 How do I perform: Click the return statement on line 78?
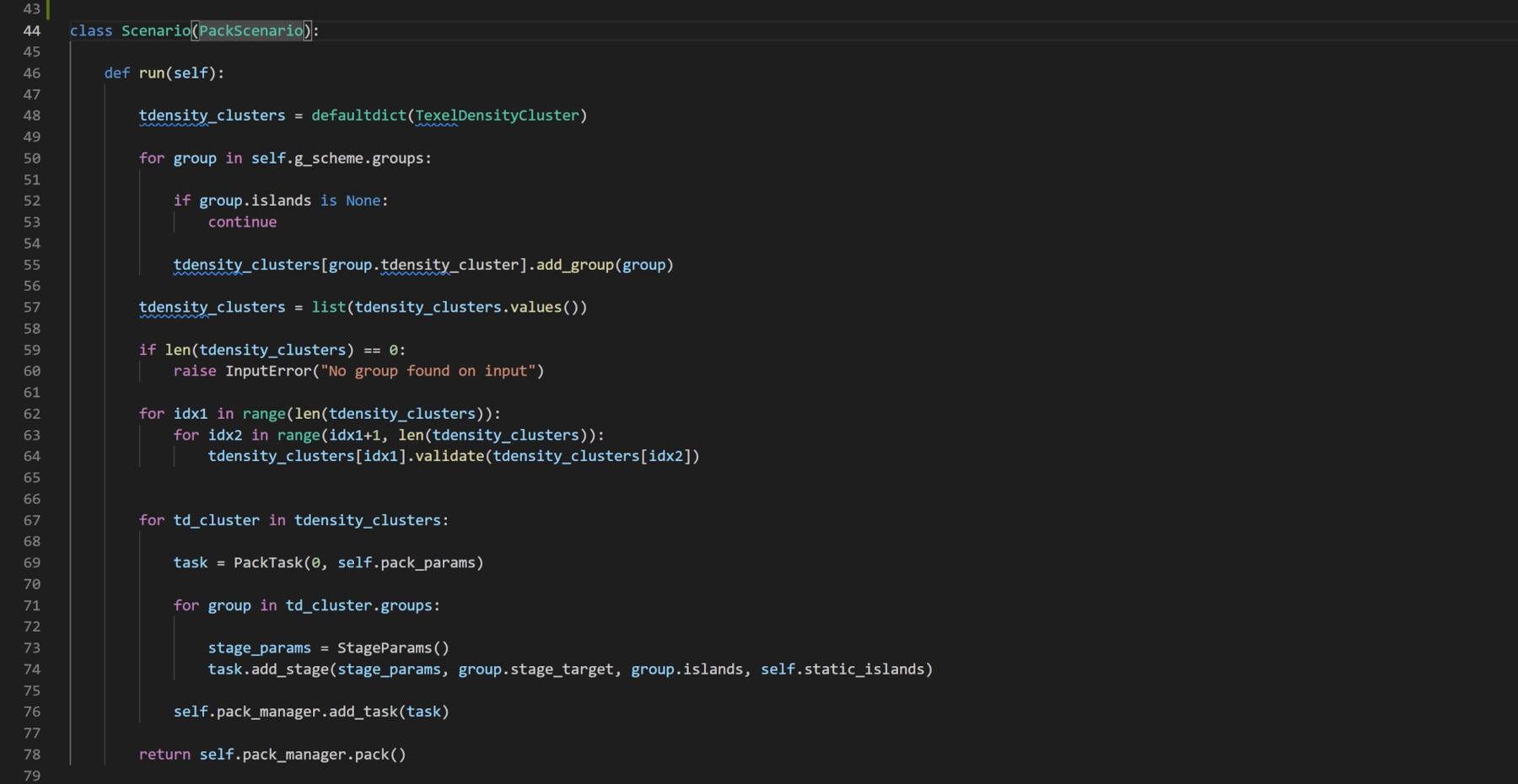pos(164,754)
